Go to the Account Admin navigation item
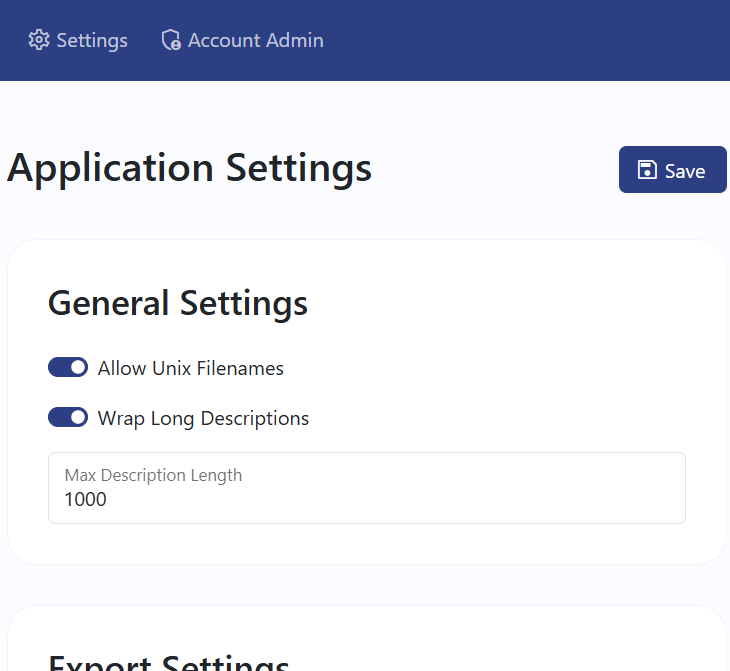The image size is (730, 671). pyautogui.click(x=242, y=40)
